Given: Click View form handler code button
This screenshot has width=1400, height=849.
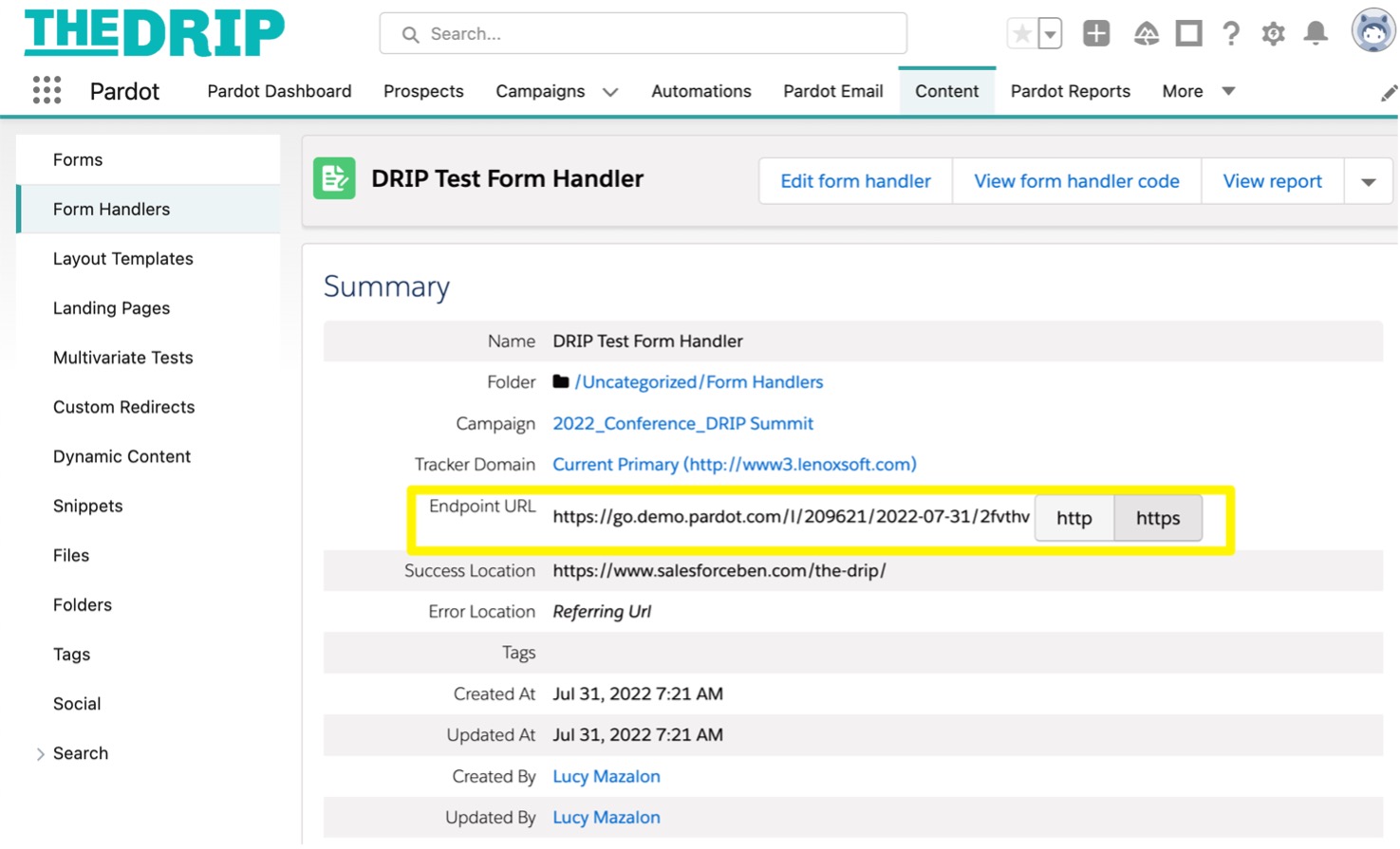Looking at the screenshot, I should click(x=1076, y=180).
